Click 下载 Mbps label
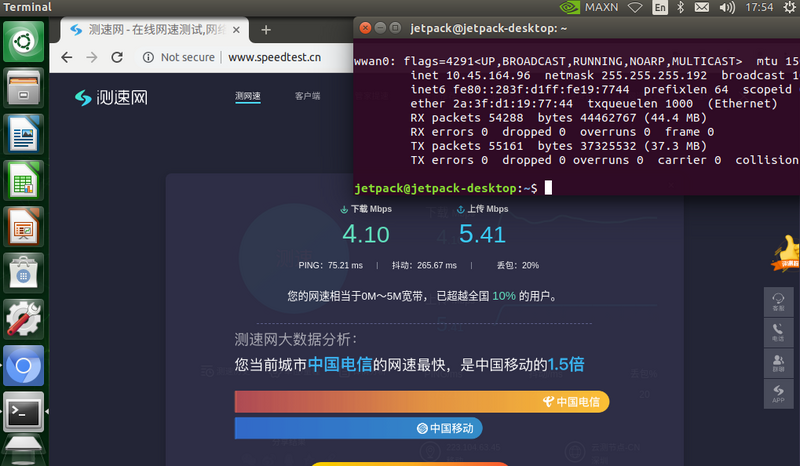Image resolution: width=800 pixels, height=466 pixels. coord(366,209)
